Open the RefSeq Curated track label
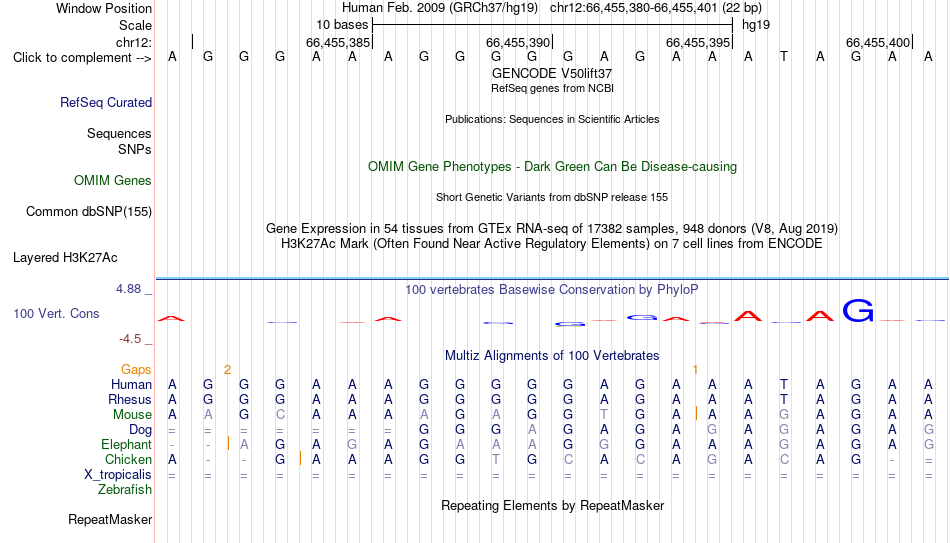Screen dimensions: 950x543 click(x=106, y=102)
